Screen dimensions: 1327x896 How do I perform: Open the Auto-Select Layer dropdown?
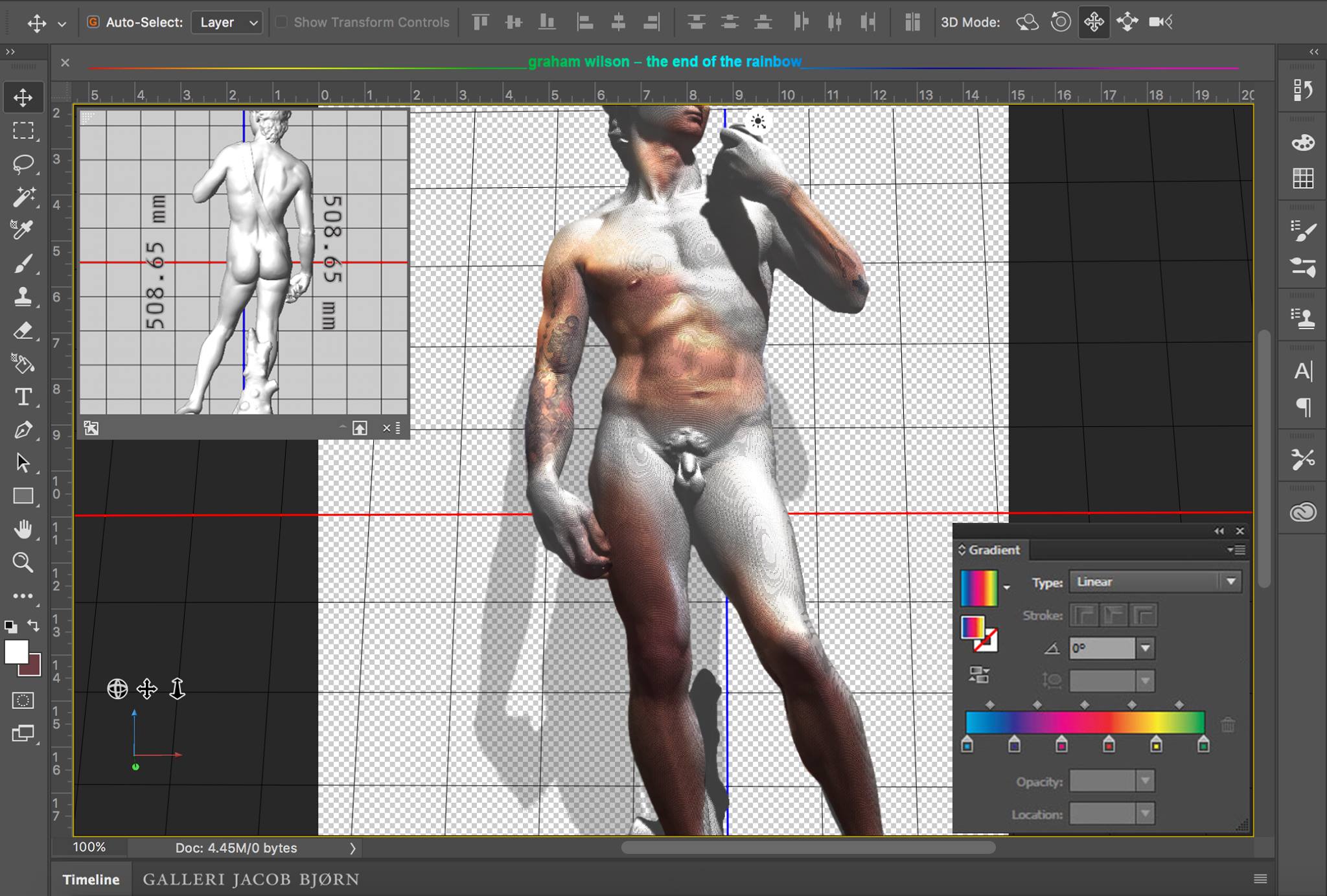click(x=227, y=22)
